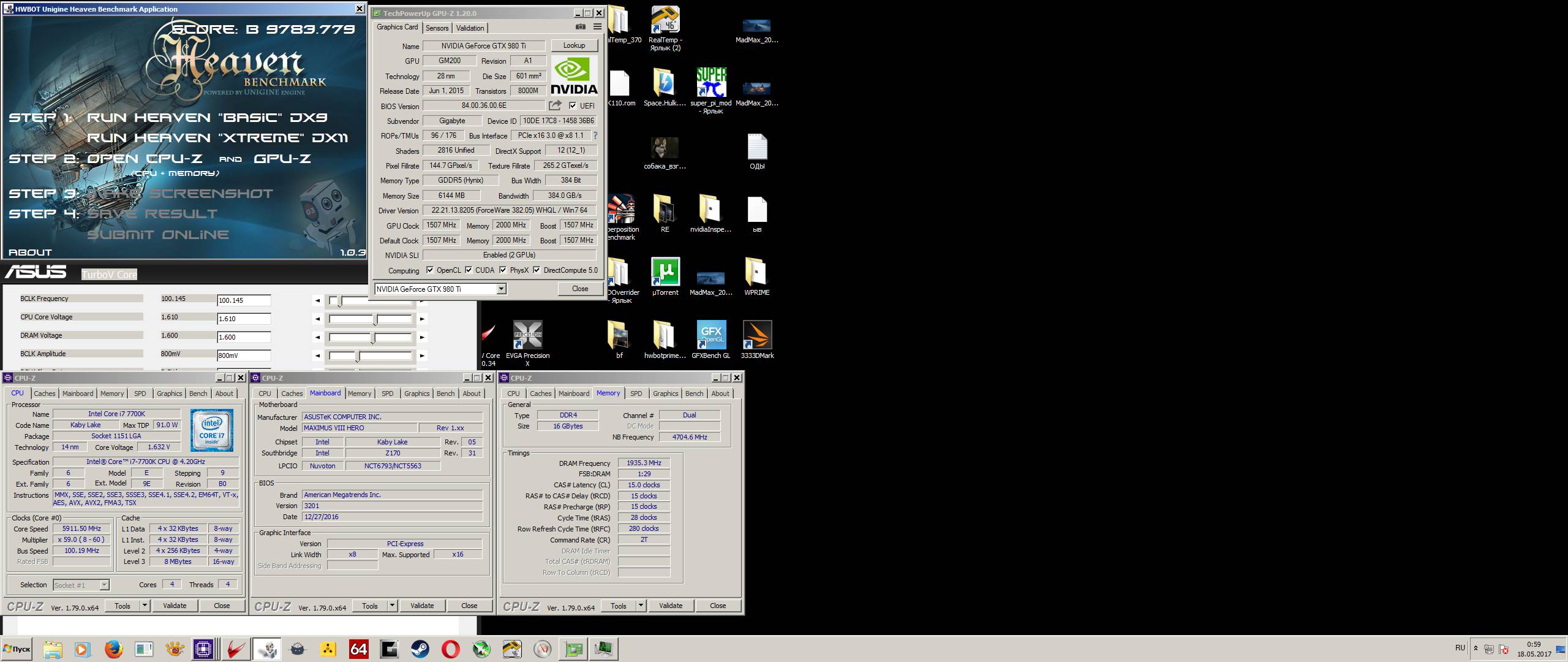Click the NVIDIA logo in GPU-Z
This screenshot has width=1568, height=662.
tap(574, 75)
